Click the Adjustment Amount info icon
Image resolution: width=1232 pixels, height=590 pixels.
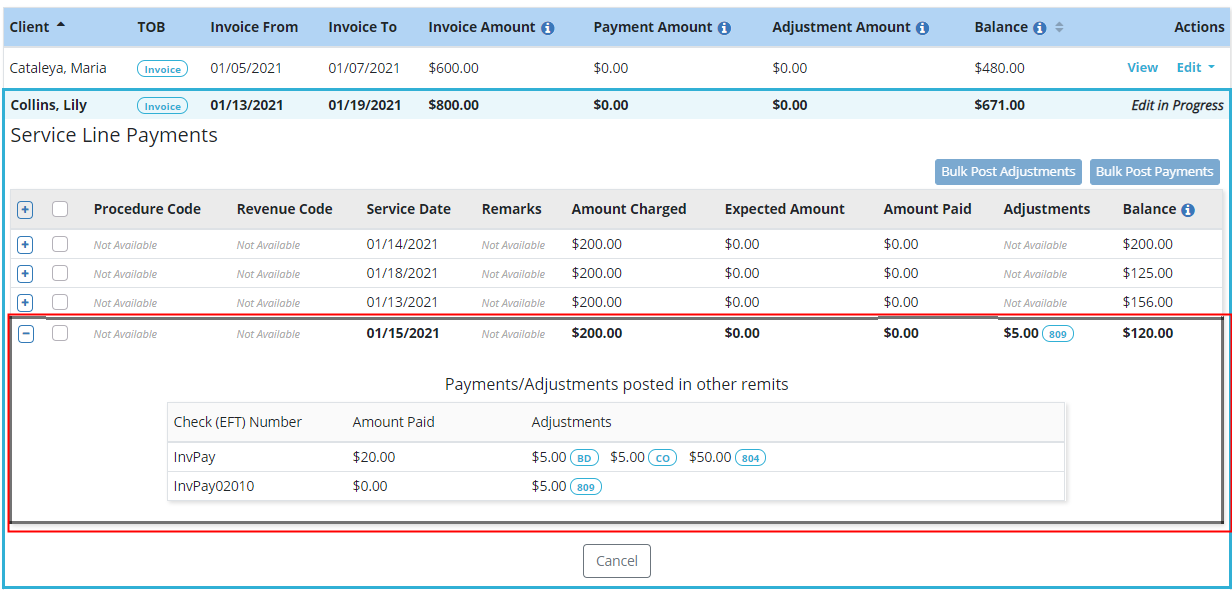pyautogui.click(x=922, y=29)
